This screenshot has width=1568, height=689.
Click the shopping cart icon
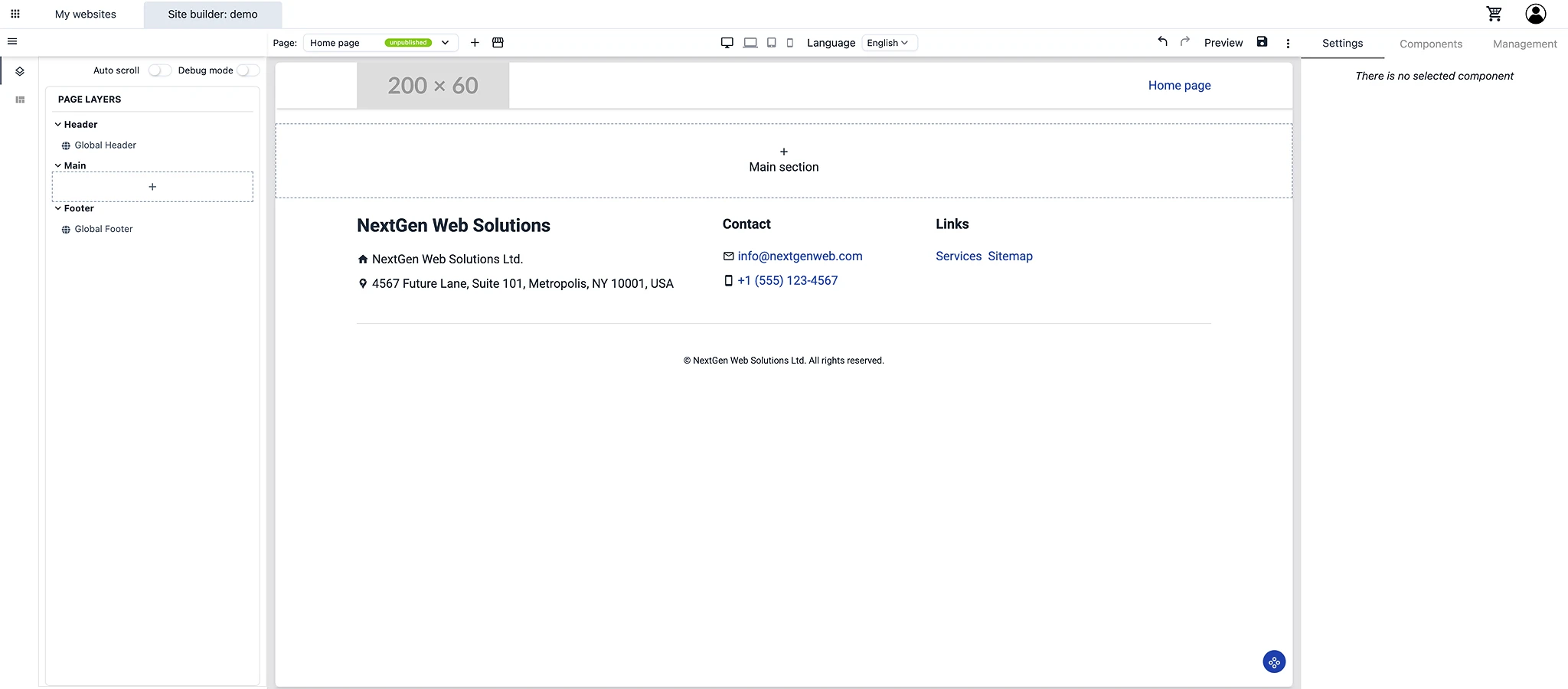[x=1494, y=14]
